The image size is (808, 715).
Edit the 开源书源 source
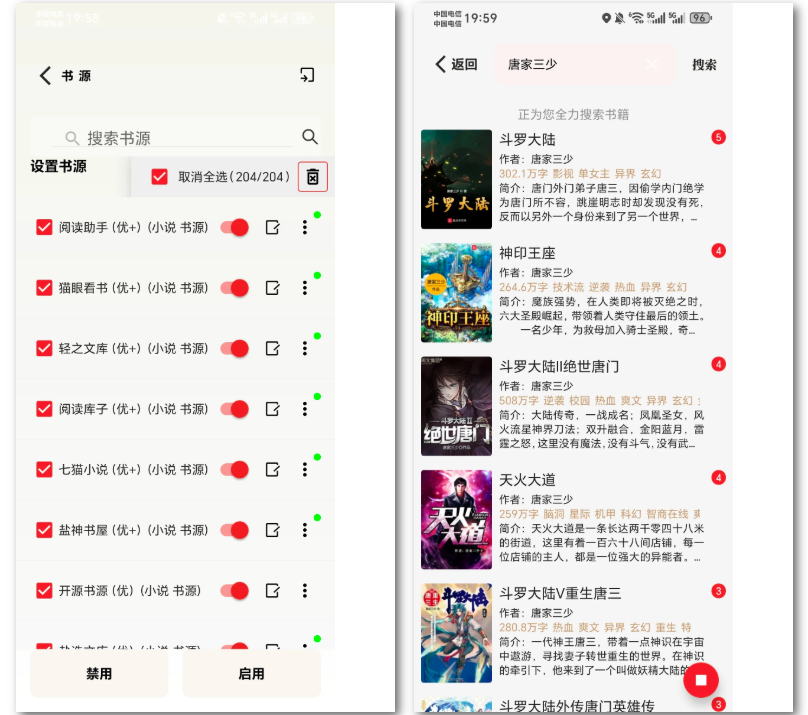tap(273, 590)
